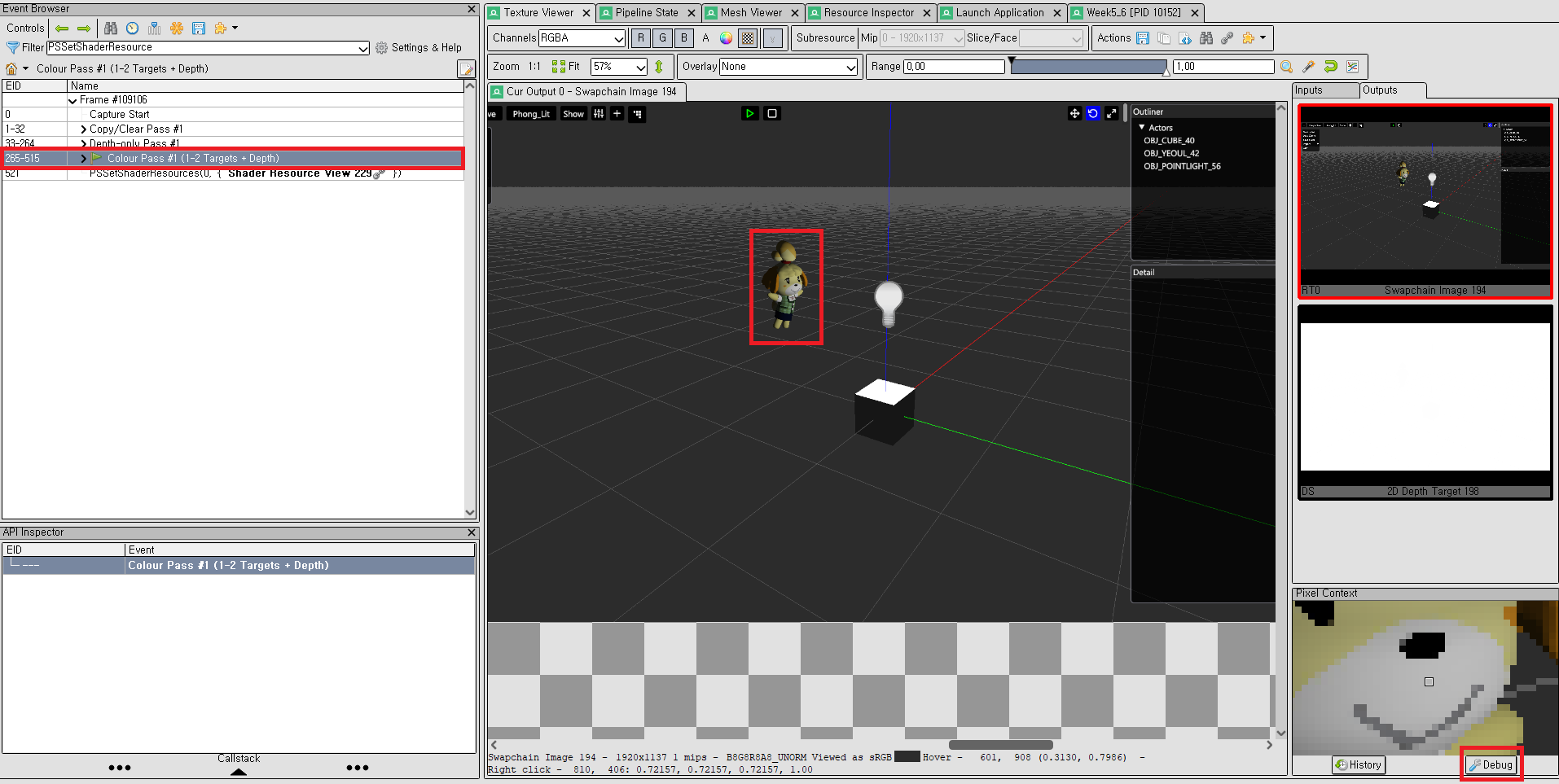Open the Resource Inspector tab
This screenshot has height=784, width=1559.
pos(868,13)
